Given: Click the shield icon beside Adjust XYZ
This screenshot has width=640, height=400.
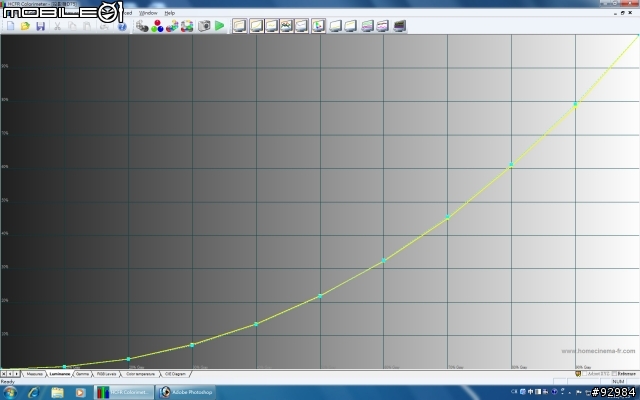Looking at the screenshot, I should pyautogui.click(x=578, y=374).
